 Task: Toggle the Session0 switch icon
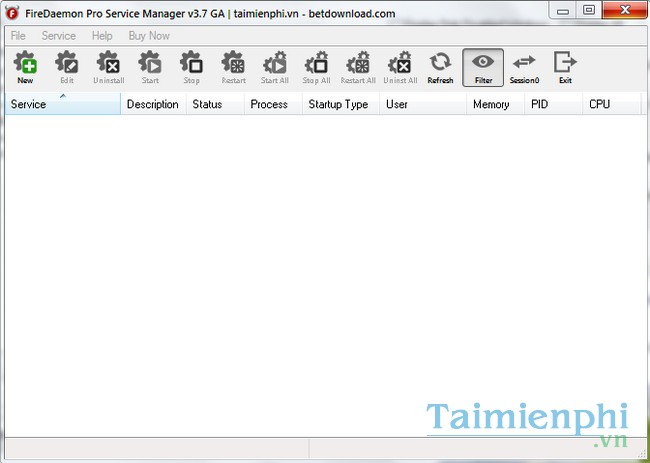pyautogui.click(x=525, y=67)
